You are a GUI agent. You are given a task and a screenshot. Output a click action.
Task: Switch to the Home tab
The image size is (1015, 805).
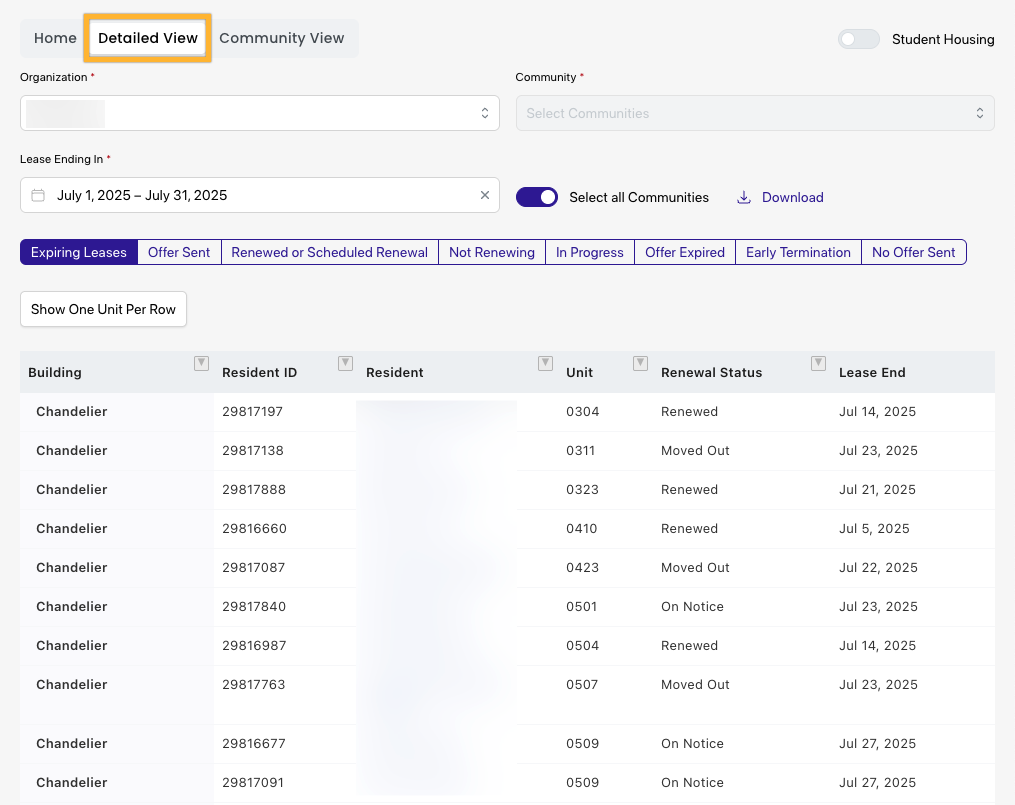(55, 38)
